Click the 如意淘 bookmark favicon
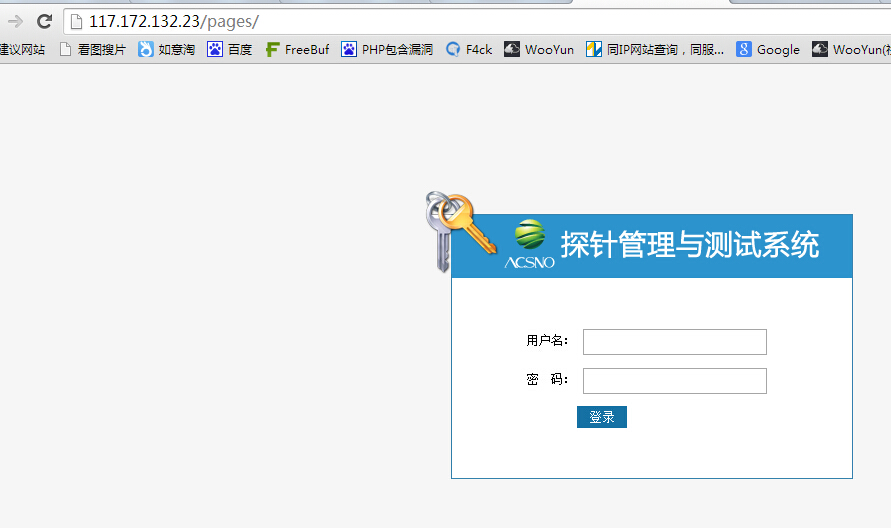Image resolution: width=891 pixels, height=528 pixels. click(146, 50)
